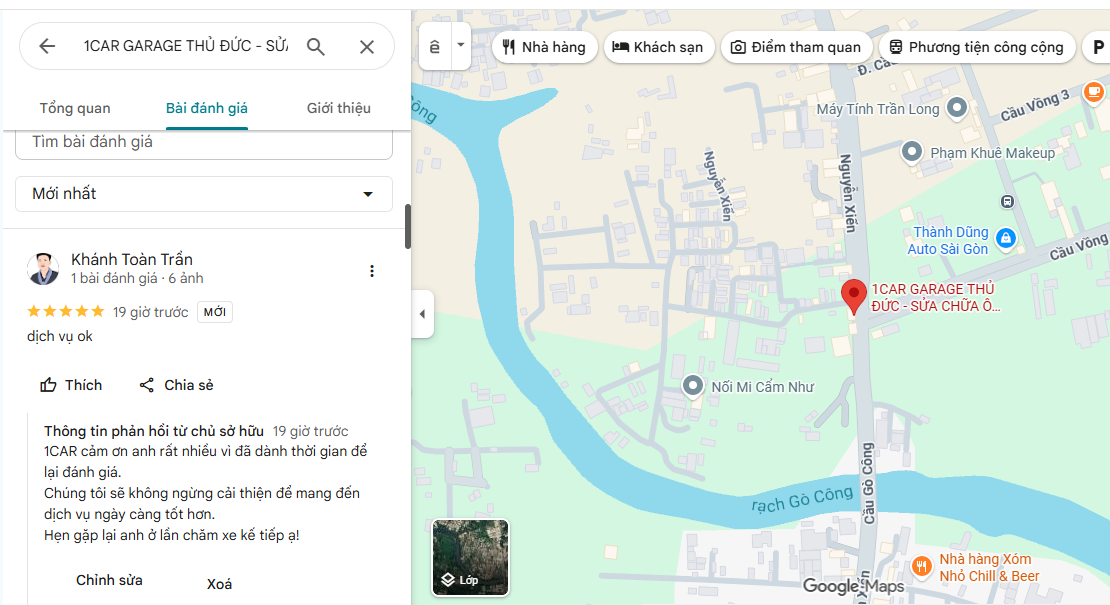
Task: Filter the map by Nhà hàng
Action: [x=544, y=47]
